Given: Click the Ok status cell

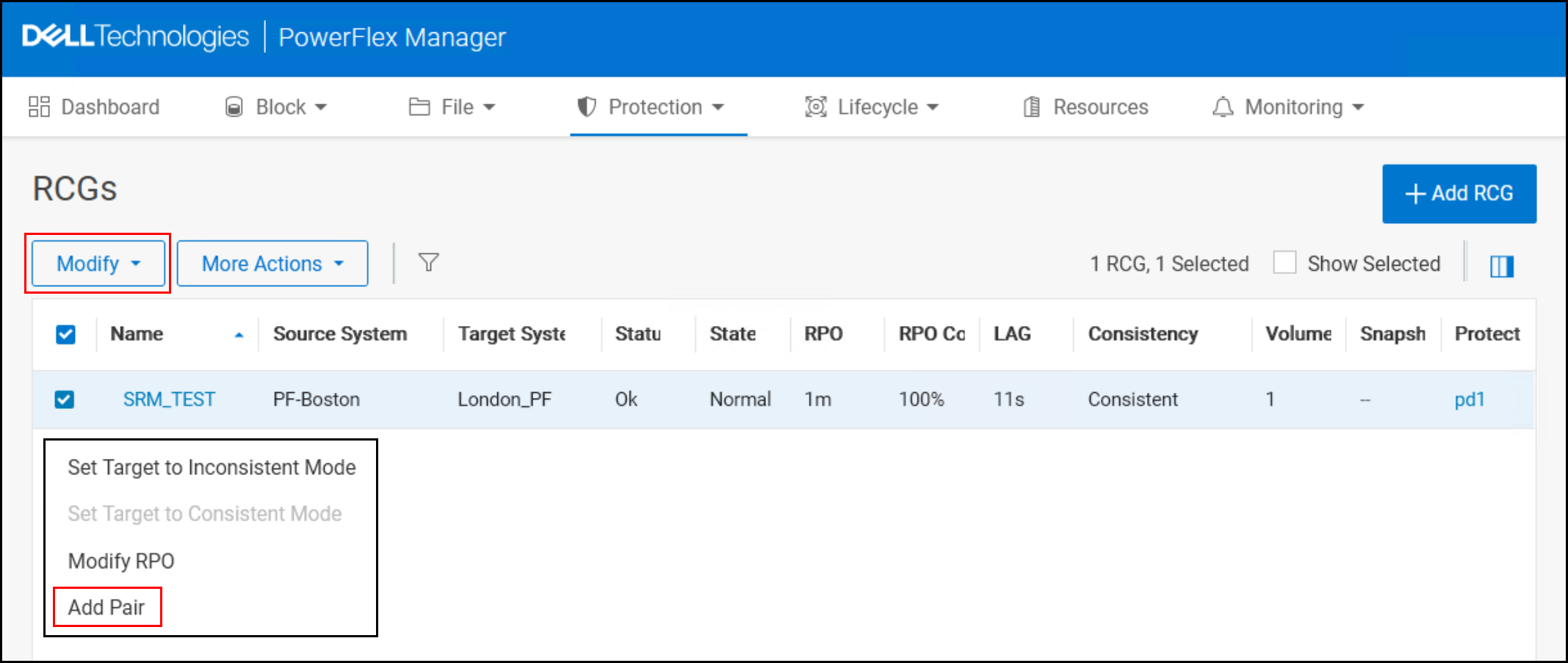Looking at the screenshot, I should click(626, 399).
